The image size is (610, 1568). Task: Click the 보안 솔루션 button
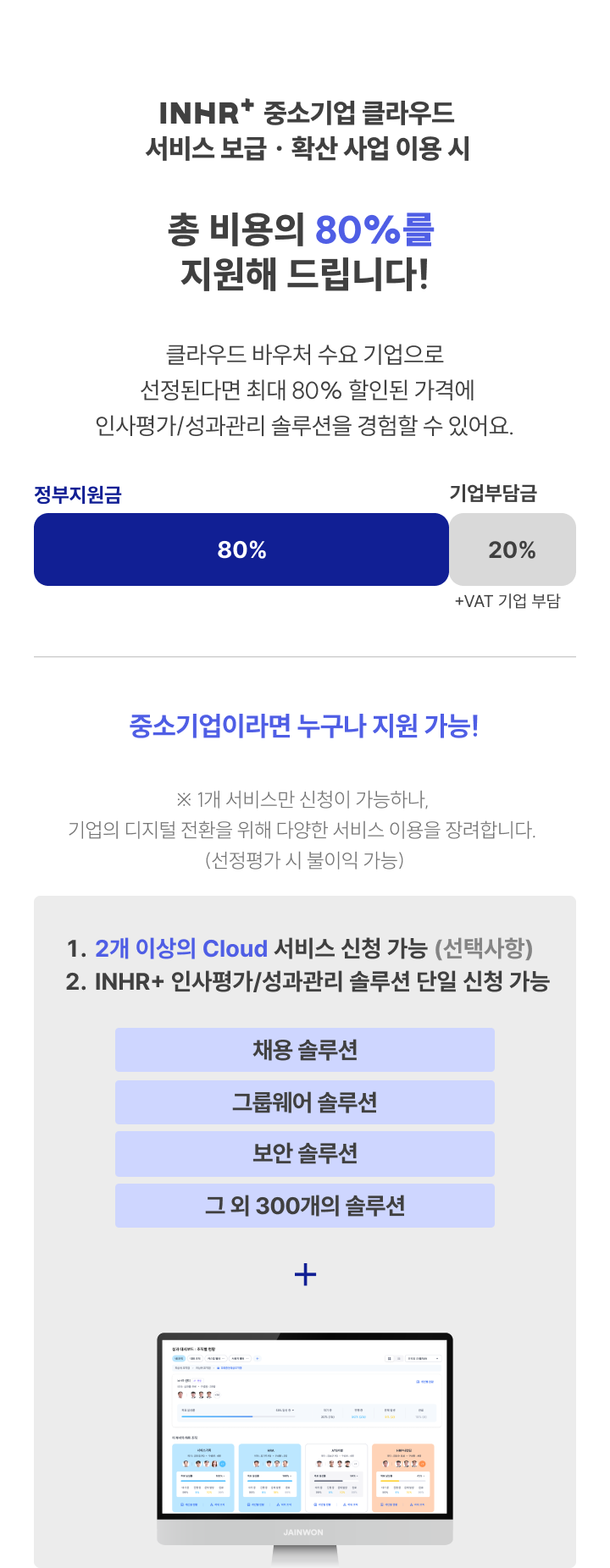[x=305, y=1154]
